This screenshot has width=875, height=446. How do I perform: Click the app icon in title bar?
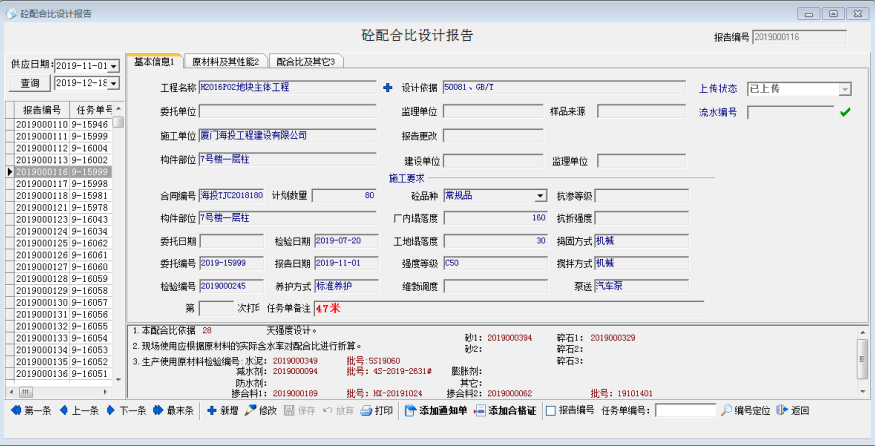coord(11,14)
